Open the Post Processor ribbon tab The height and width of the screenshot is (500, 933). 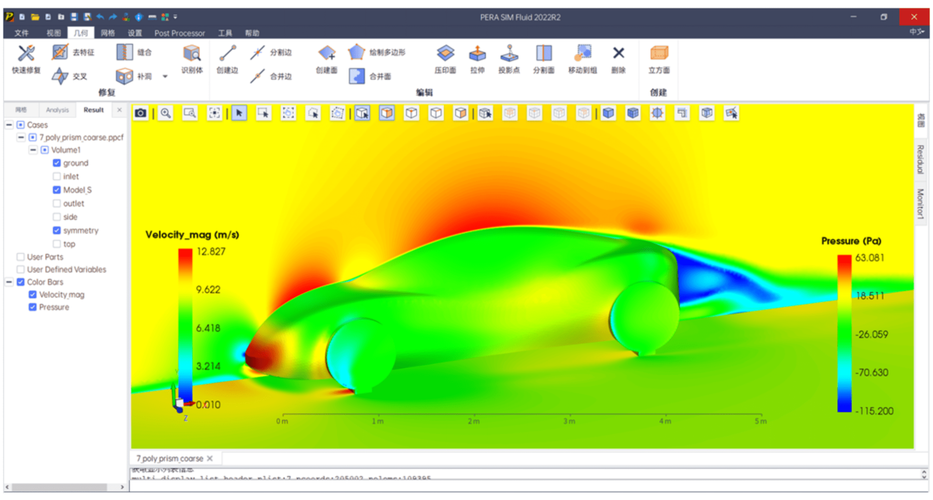coord(179,33)
